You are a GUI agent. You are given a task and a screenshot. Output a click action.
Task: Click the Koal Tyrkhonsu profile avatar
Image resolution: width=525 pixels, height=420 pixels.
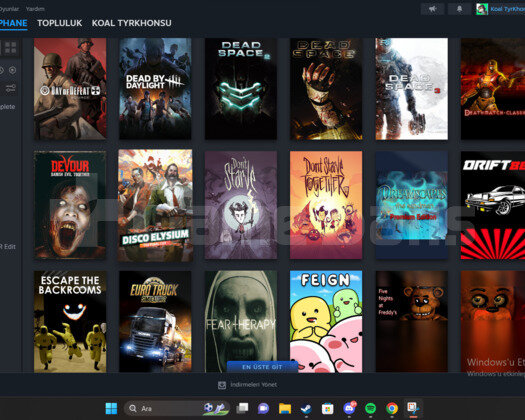click(482, 9)
